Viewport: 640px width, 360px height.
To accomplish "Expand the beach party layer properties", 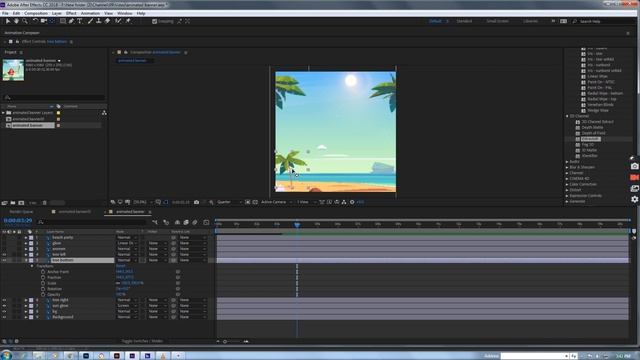I will [x=26, y=238].
